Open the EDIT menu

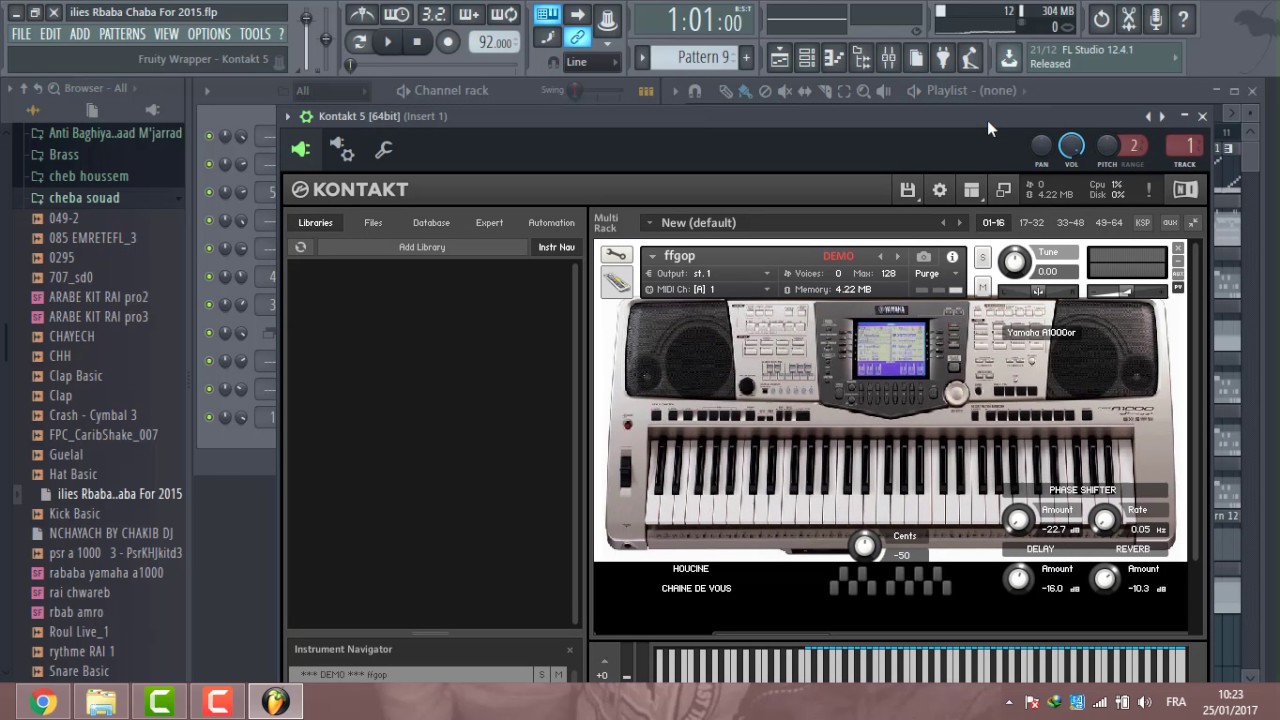[51, 34]
